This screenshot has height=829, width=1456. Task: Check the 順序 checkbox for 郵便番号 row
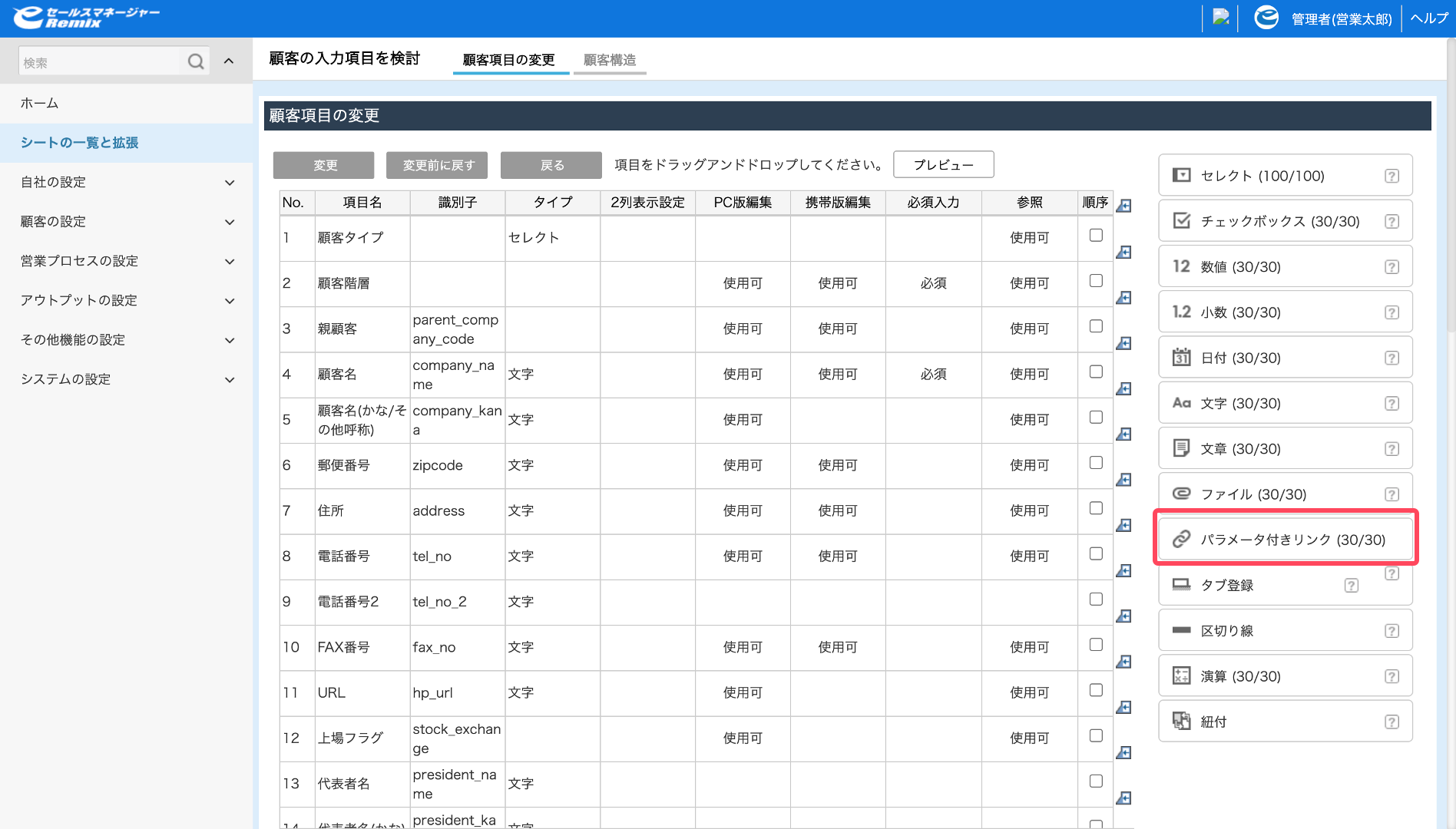tap(1096, 462)
